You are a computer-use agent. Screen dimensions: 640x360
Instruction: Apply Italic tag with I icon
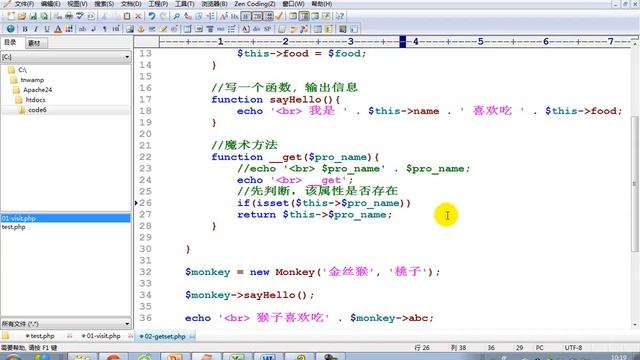(36, 29)
